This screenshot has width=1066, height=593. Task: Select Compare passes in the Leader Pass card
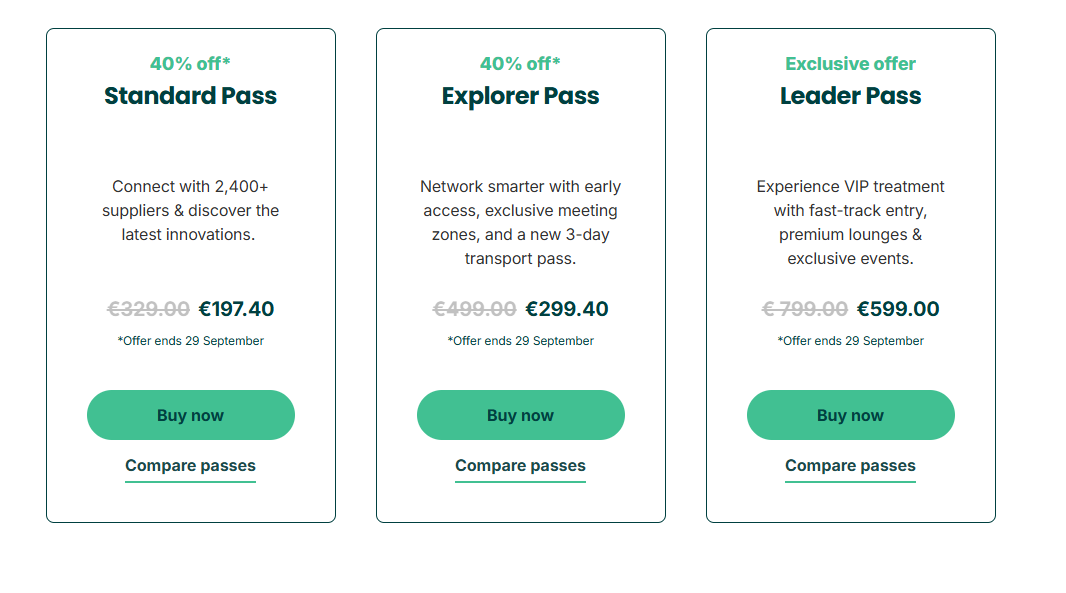850,466
